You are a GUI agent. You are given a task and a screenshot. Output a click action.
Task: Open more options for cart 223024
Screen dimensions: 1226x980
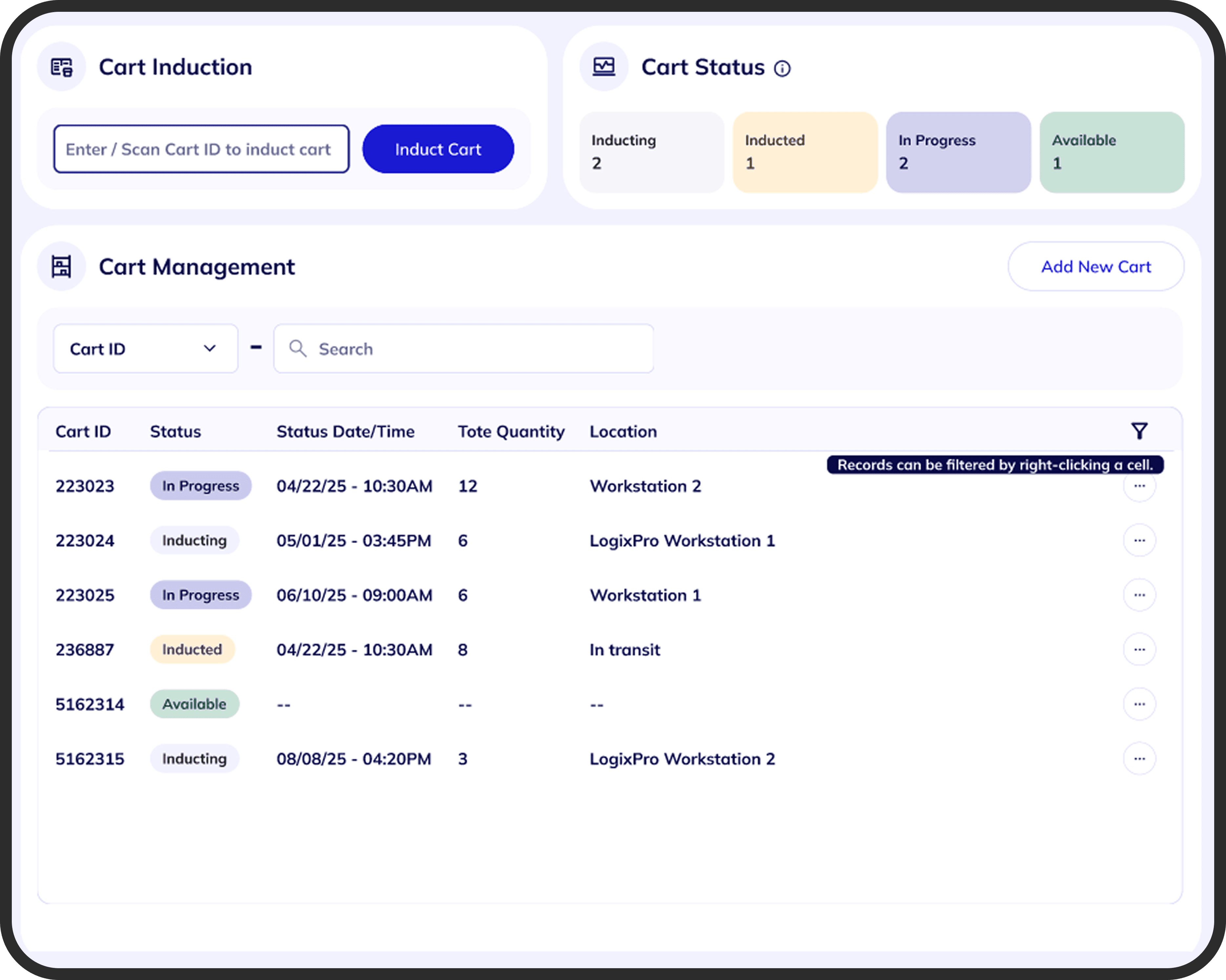point(1139,540)
